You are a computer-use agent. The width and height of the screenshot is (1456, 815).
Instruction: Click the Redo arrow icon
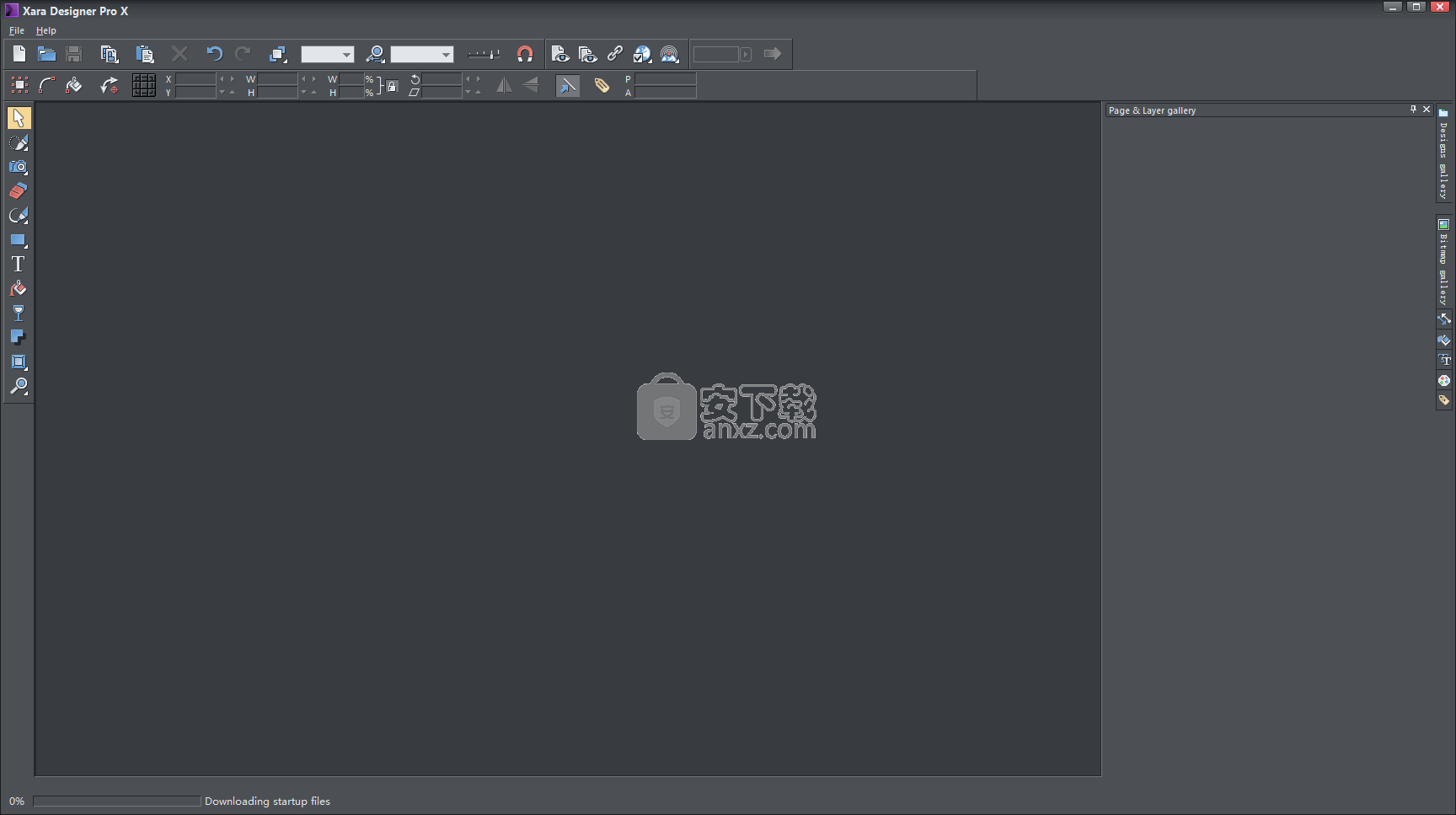click(243, 54)
